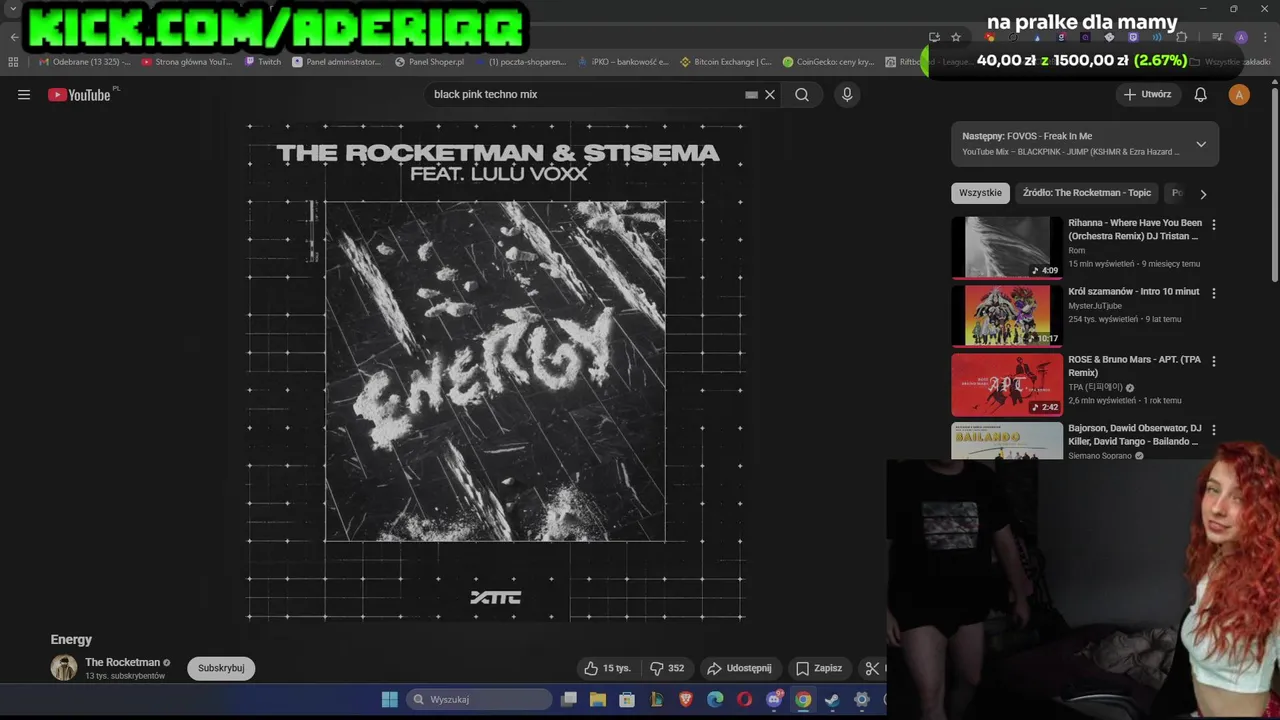Open Microsoft Edge from taskbar
Viewport: 1280px width, 720px height.
715,699
